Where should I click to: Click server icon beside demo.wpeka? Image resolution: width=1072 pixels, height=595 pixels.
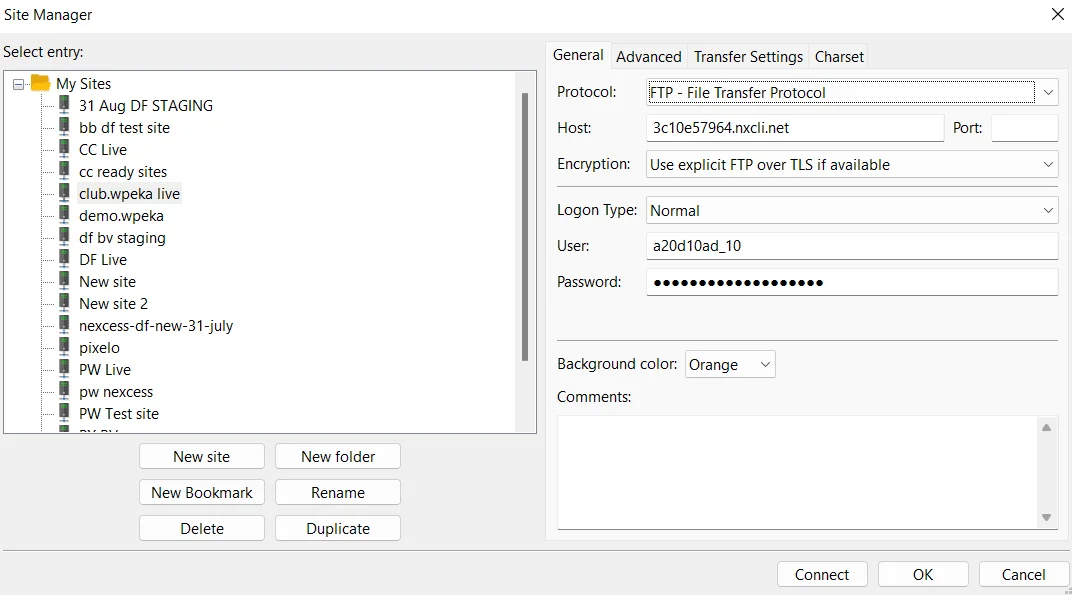[x=64, y=215]
